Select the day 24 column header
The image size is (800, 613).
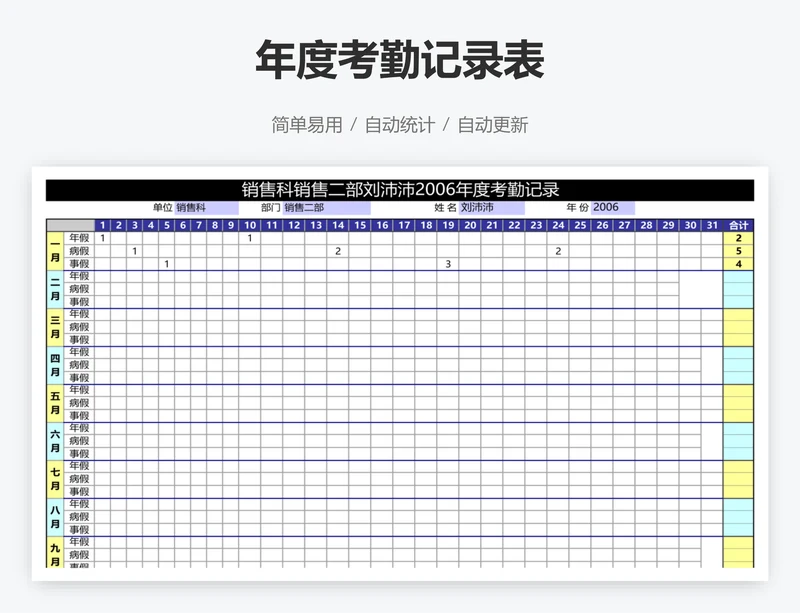point(558,225)
